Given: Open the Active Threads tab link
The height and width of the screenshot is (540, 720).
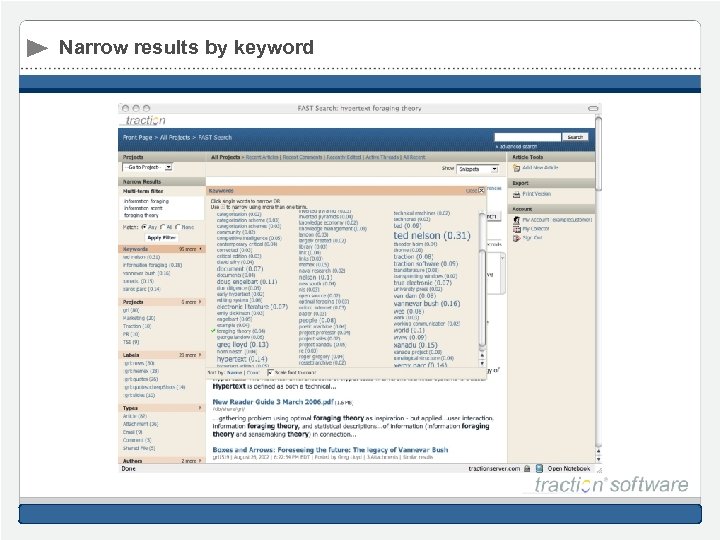Looking at the screenshot, I should pos(382,157).
